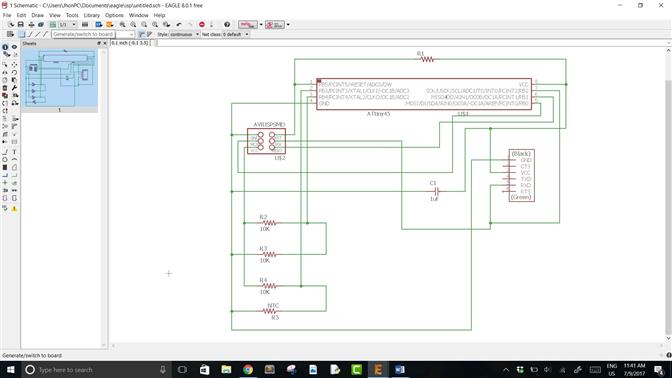Click the Execute script icon
The image size is (672, 378).
click(99, 24)
